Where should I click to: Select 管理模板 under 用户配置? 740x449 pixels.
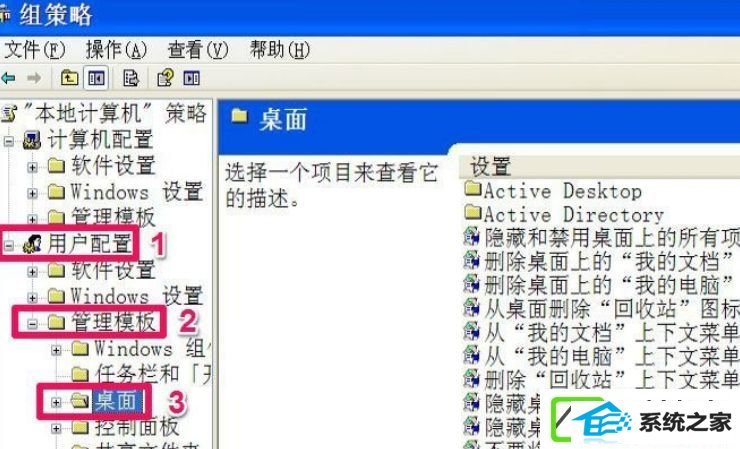pyautogui.click(x=113, y=322)
